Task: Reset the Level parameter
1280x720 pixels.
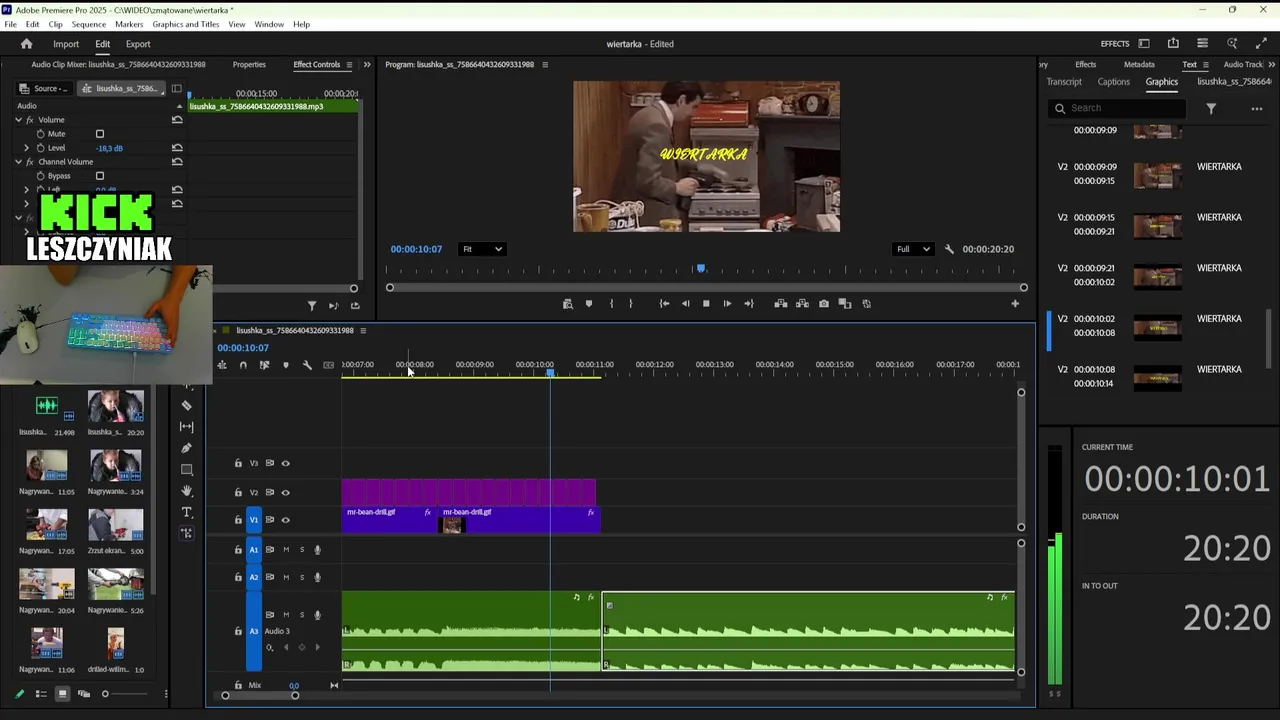Action: click(x=177, y=148)
